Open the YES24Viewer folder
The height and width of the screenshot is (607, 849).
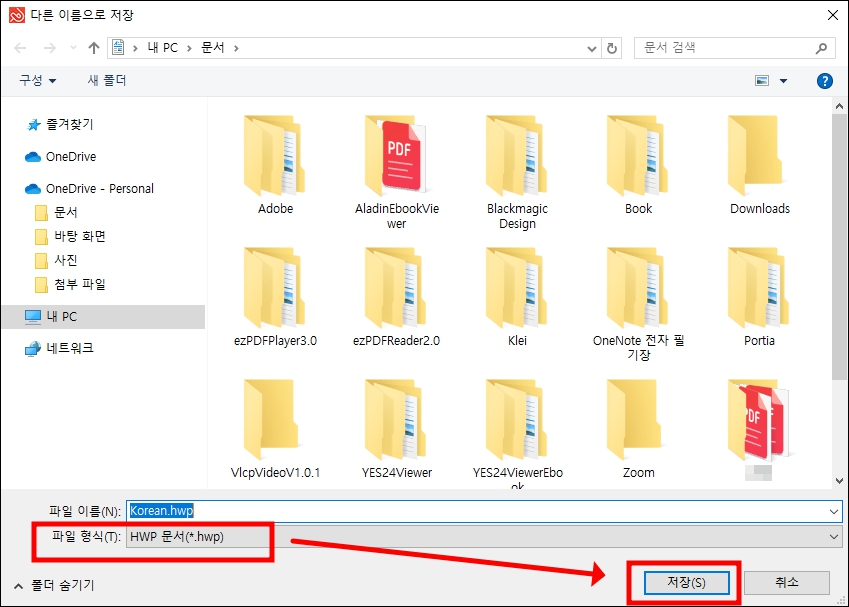pyautogui.click(x=396, y=429)
